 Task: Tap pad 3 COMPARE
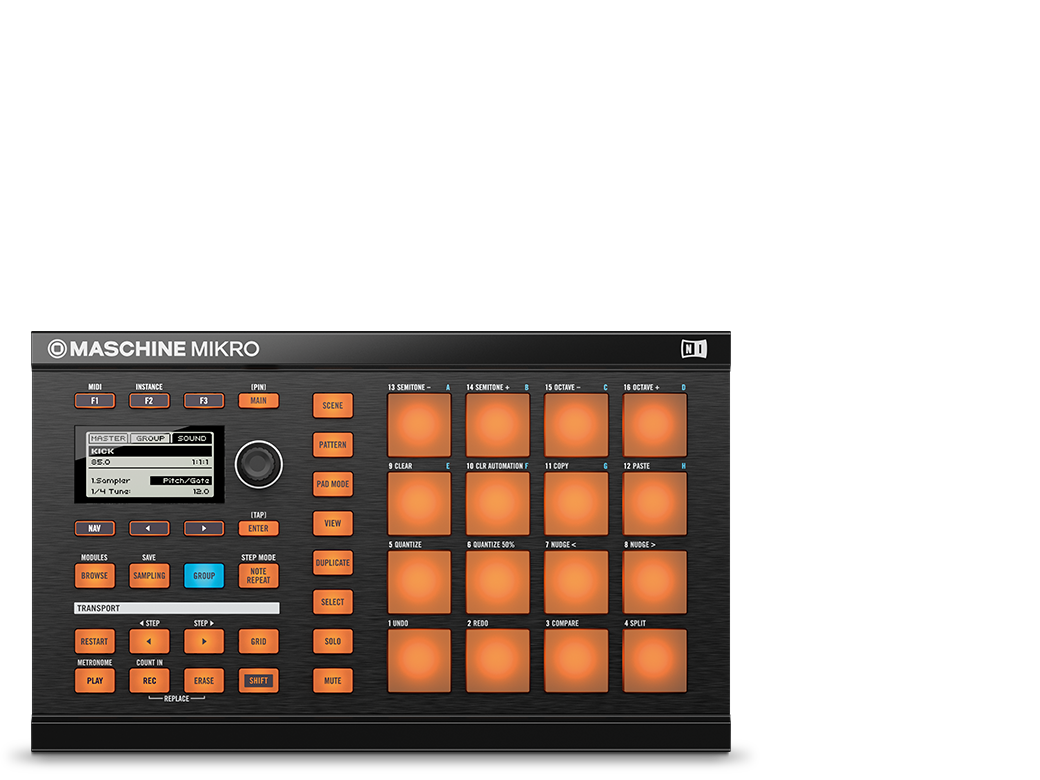576,661
